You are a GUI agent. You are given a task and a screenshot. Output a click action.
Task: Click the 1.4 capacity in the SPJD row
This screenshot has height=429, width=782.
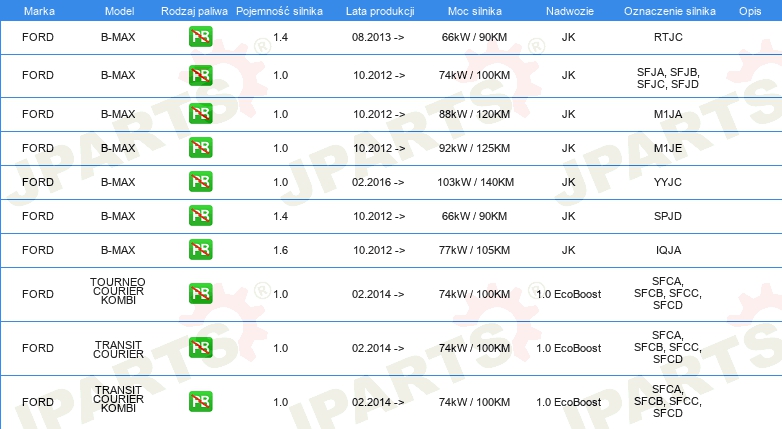[x=280, y=216]
